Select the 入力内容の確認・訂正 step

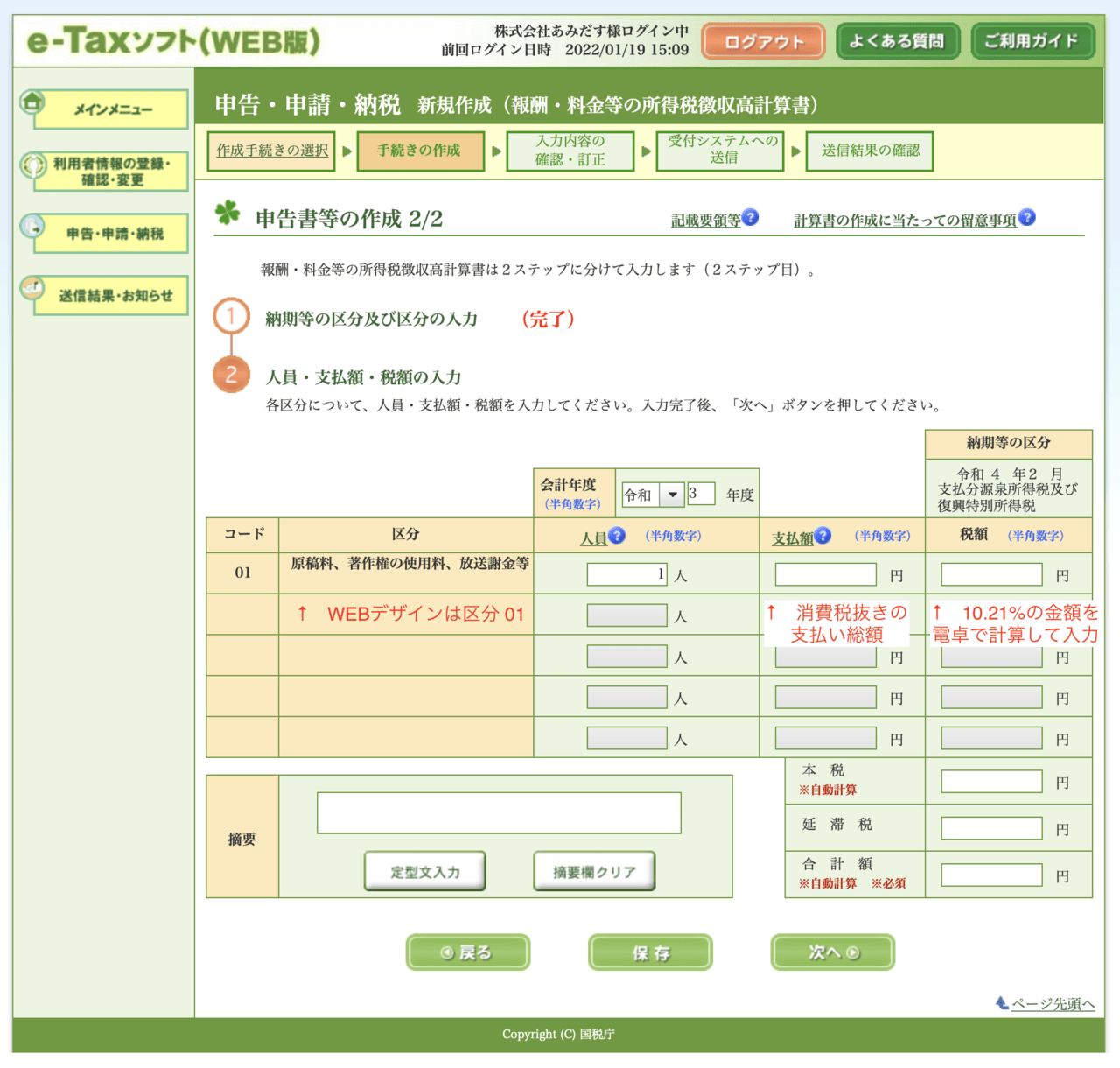570,151
